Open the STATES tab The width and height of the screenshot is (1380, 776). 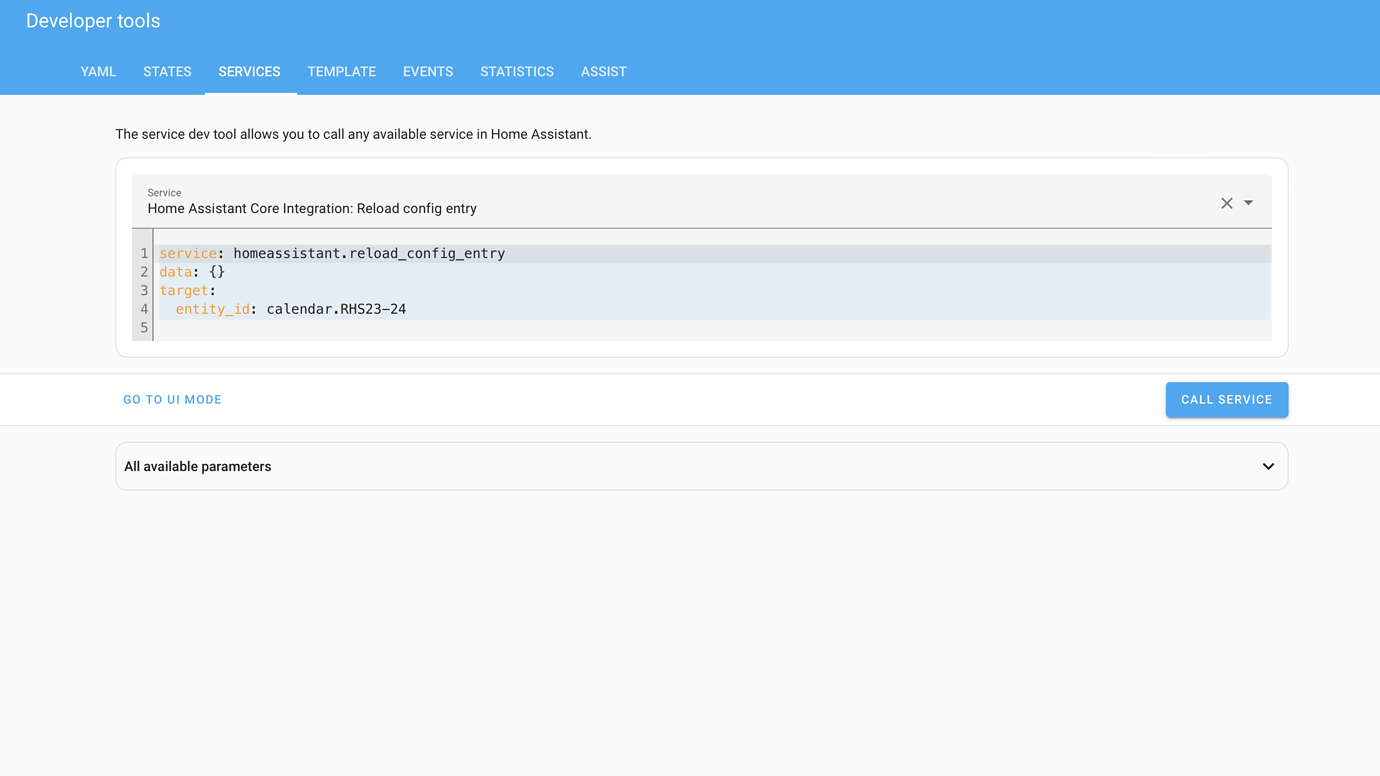click(x=167, y=71)
